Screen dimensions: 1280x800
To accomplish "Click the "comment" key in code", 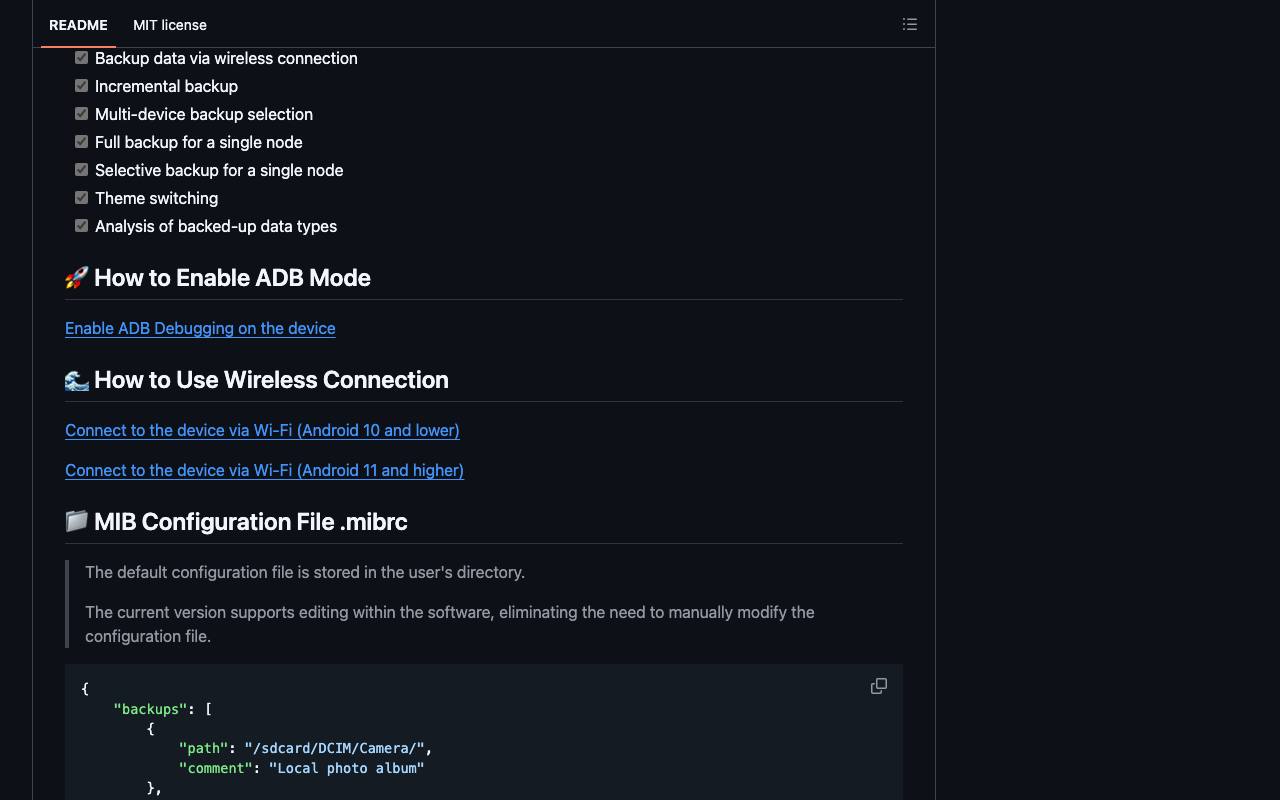I will [x=215, y=768].
